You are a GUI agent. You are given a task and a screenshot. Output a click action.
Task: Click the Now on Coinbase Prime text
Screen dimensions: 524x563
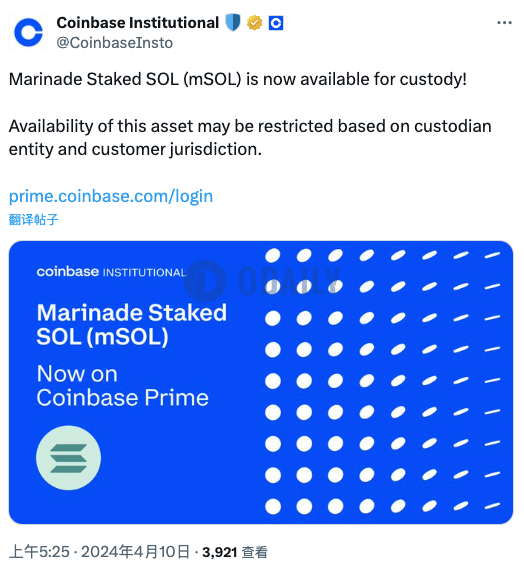pos(122,386)
